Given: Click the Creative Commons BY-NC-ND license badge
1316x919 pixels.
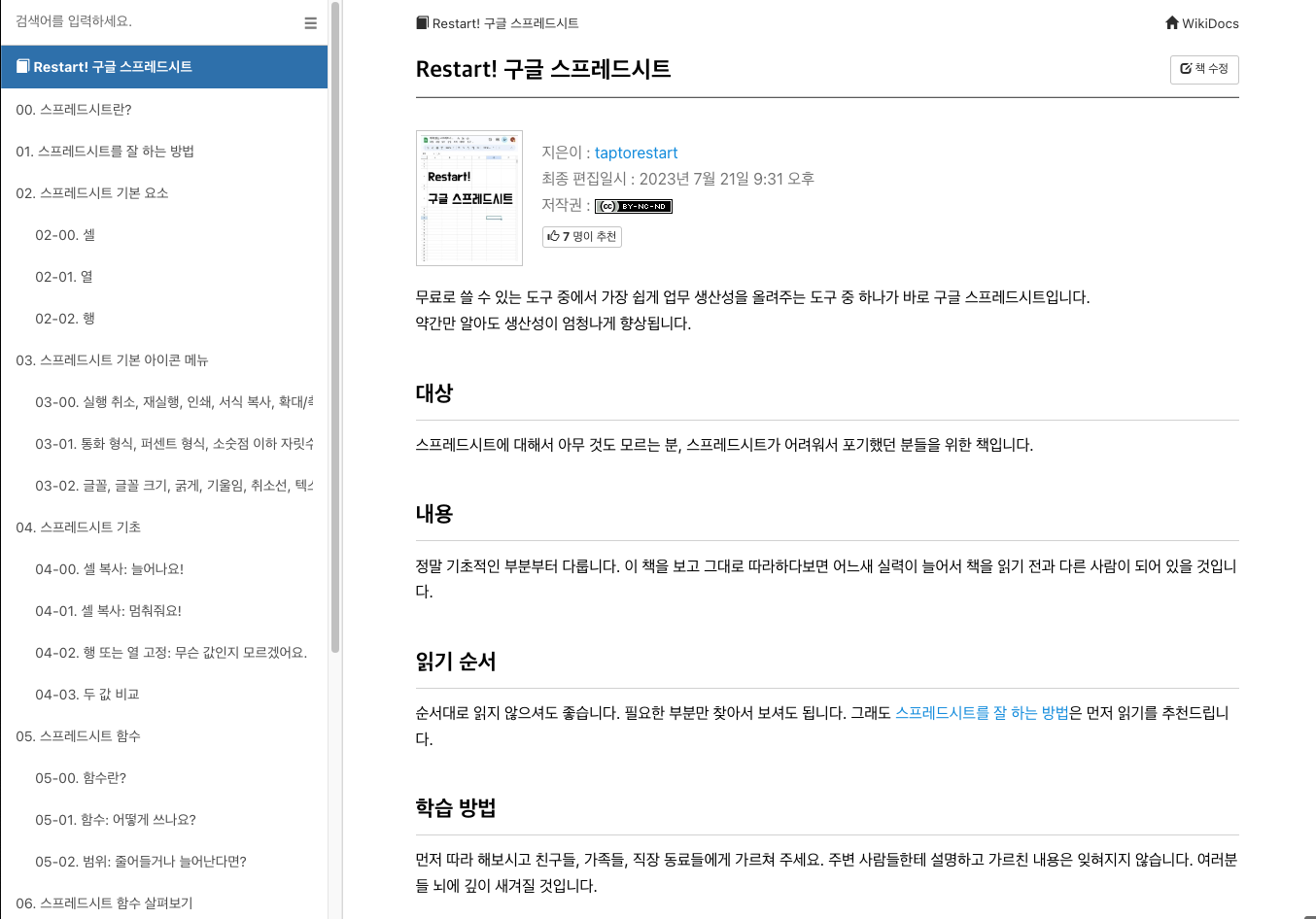Looking at the screenshot, I should tap(634, 206).
